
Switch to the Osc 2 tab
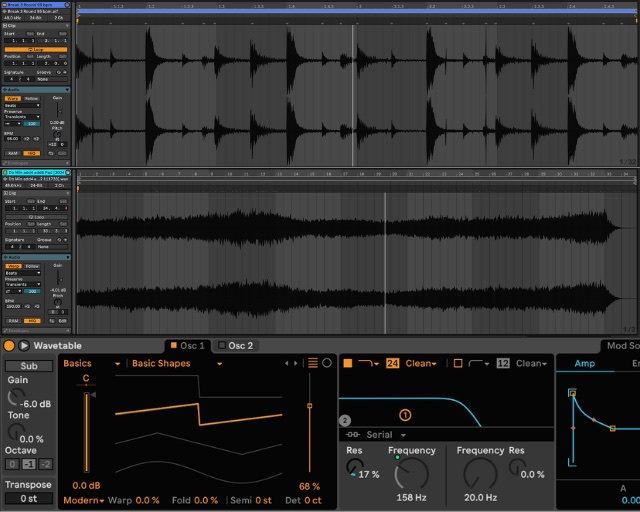(240, 346)
